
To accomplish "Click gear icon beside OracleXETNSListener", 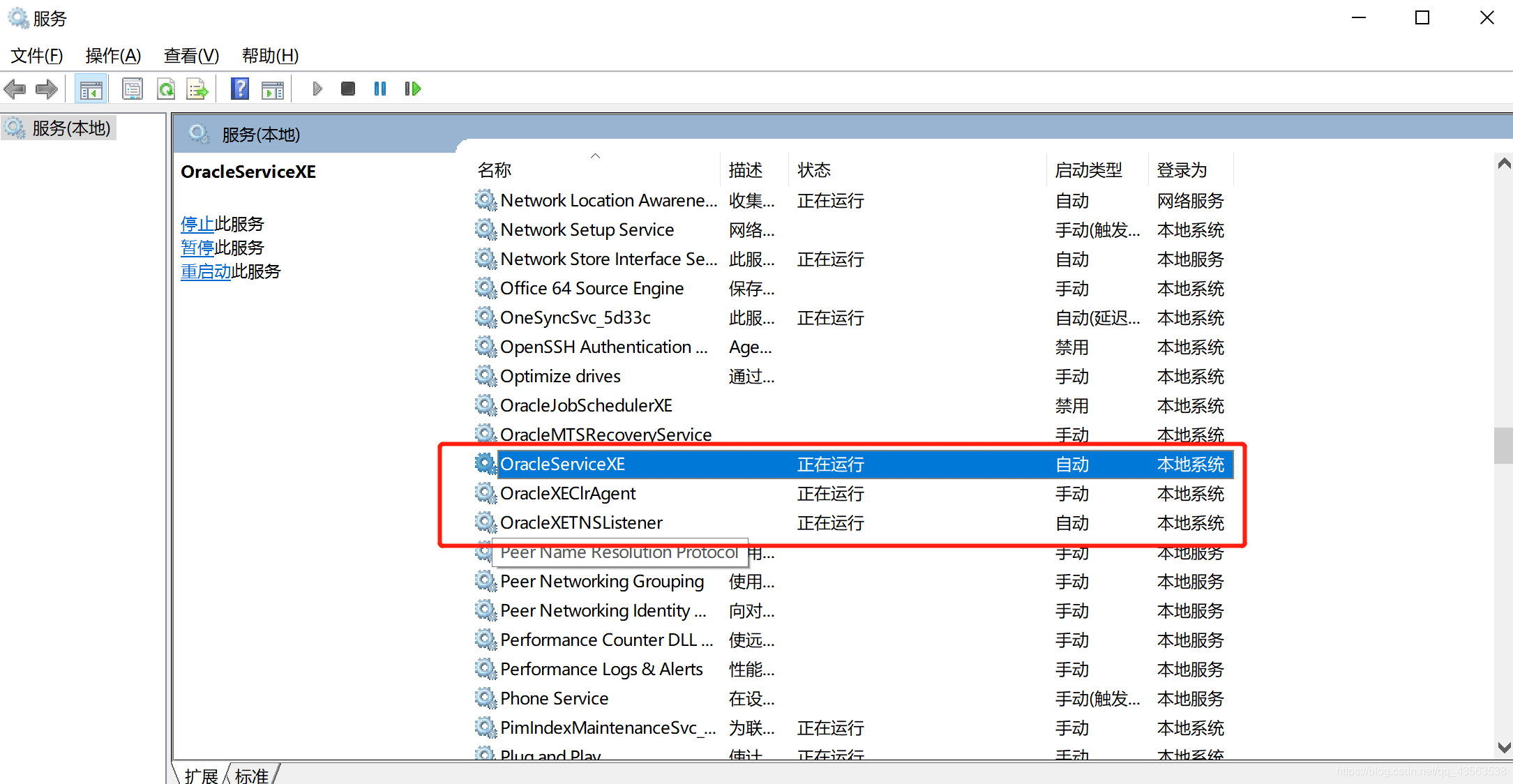I will [485, 522].
